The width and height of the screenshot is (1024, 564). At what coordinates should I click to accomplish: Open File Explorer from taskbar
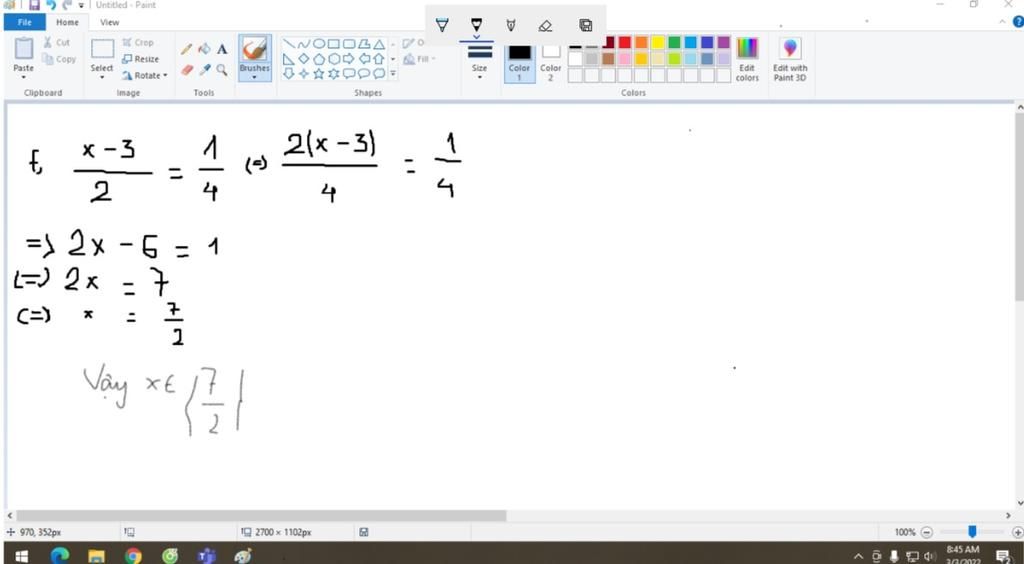coord(96,556)
